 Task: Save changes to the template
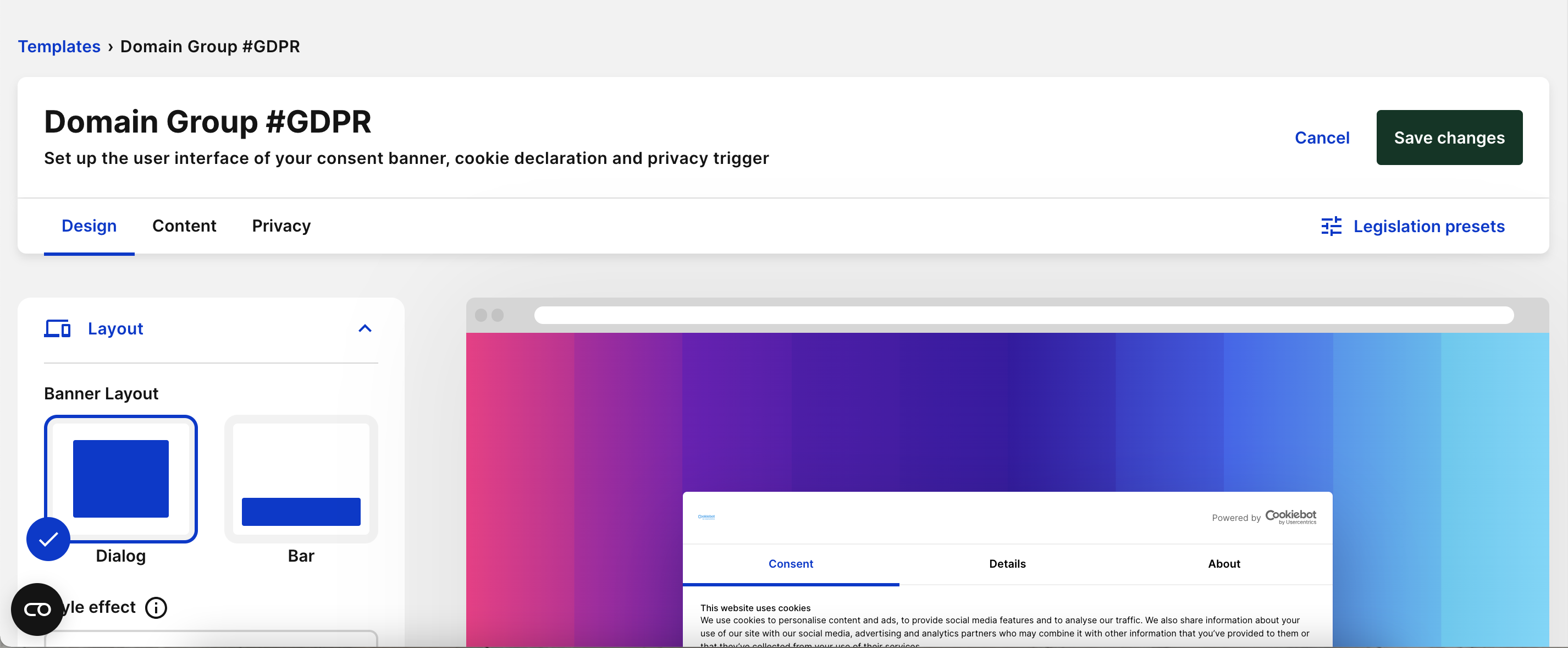point(1449,138)
